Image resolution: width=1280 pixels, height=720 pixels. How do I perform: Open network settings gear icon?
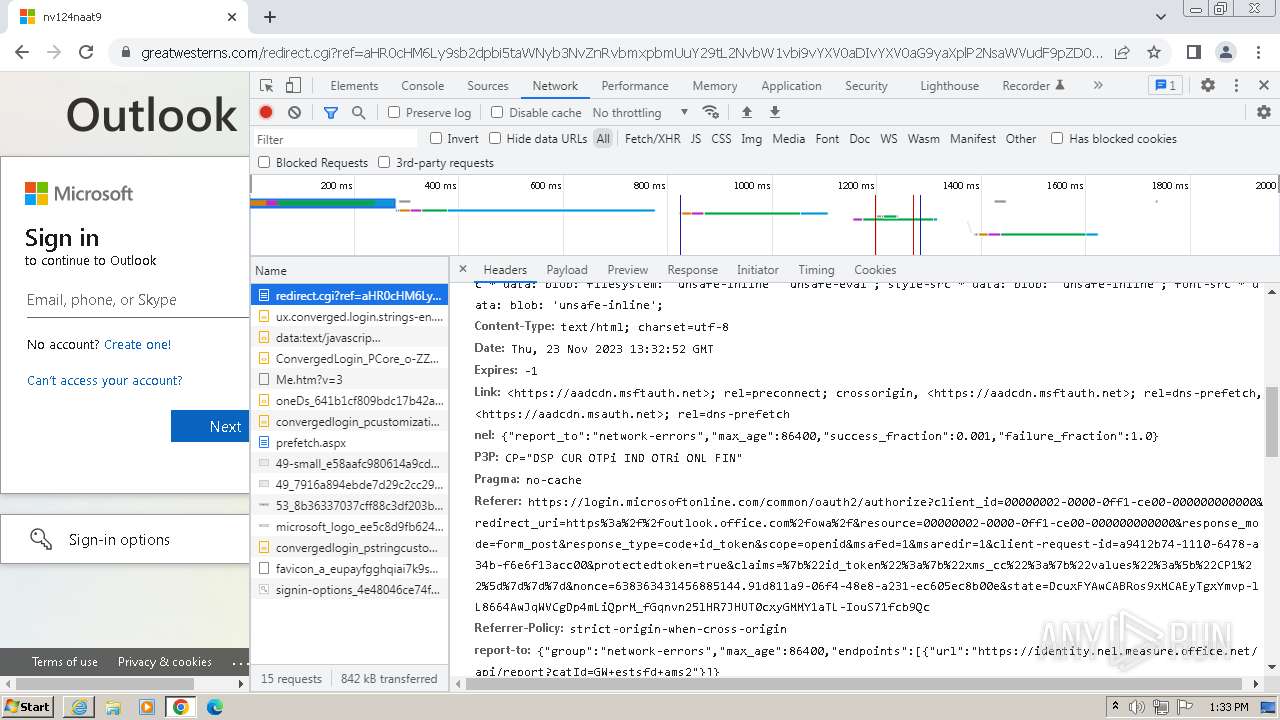click(1264, 112)
